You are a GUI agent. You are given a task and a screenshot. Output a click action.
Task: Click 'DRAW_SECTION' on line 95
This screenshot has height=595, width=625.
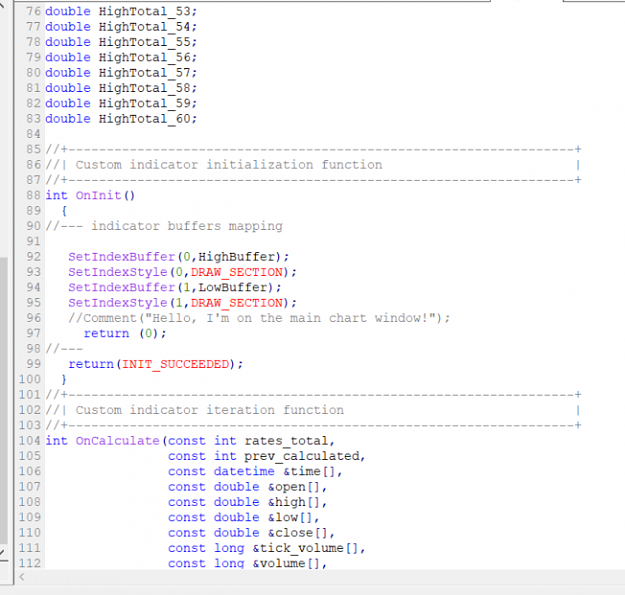(237, 303)
